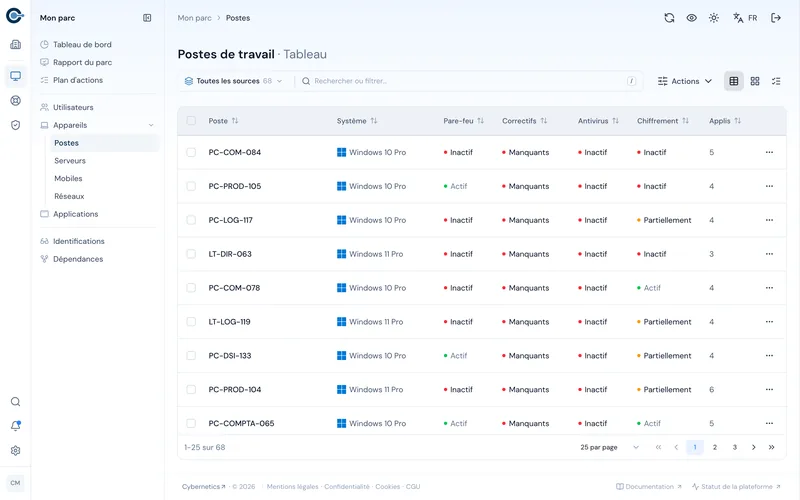800x500 pixels.
Task: Switch to table view icon
Action: tap(734, 81)
